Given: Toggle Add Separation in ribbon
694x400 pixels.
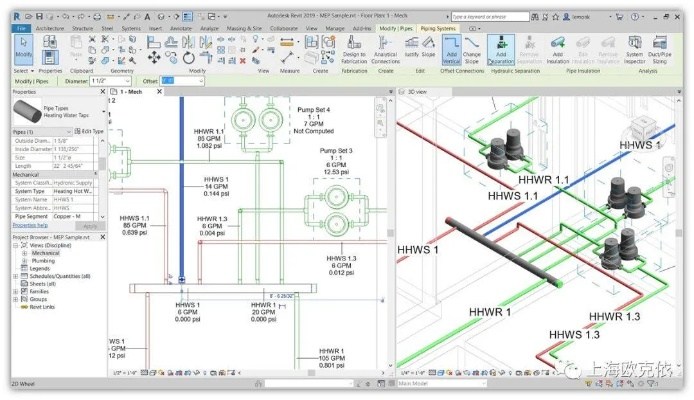Looking at the screenshot, I should 500,48.
